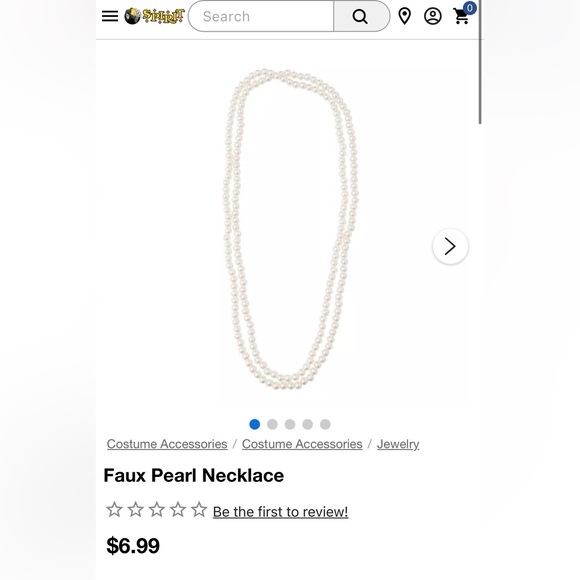View the shopping cart
580x580 pixels.
462,17
